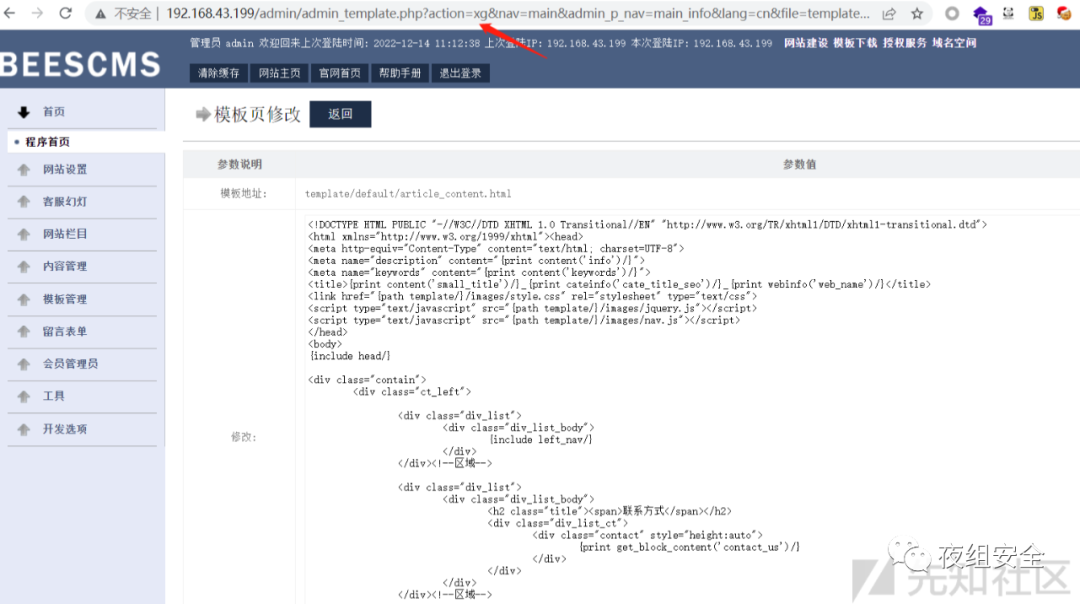Viewport: 1080px width, 604px height.
Task: Click the template code editing textarea
Action: 691,410
